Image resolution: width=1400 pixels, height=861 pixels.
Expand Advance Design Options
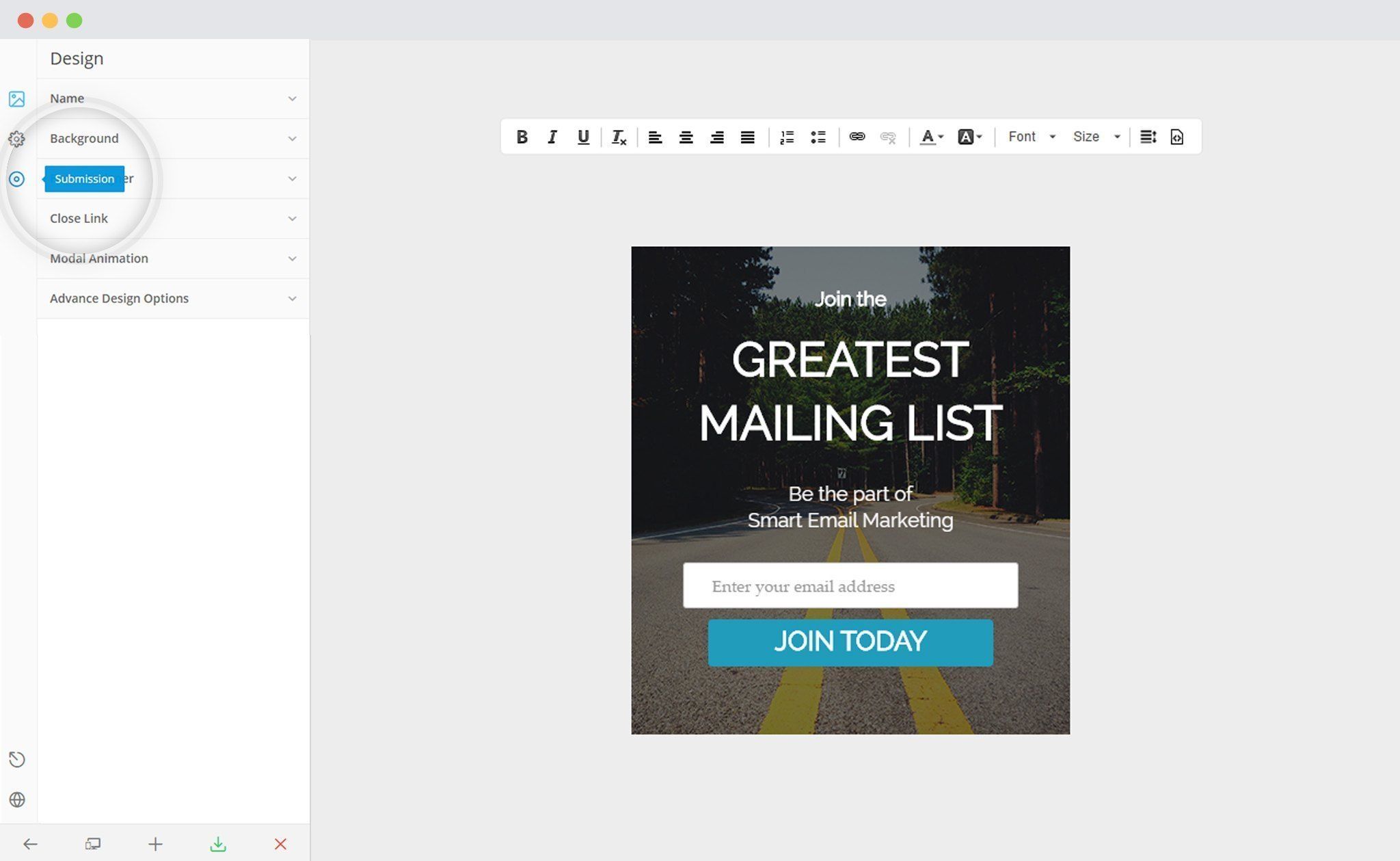(x=173, y=298)
